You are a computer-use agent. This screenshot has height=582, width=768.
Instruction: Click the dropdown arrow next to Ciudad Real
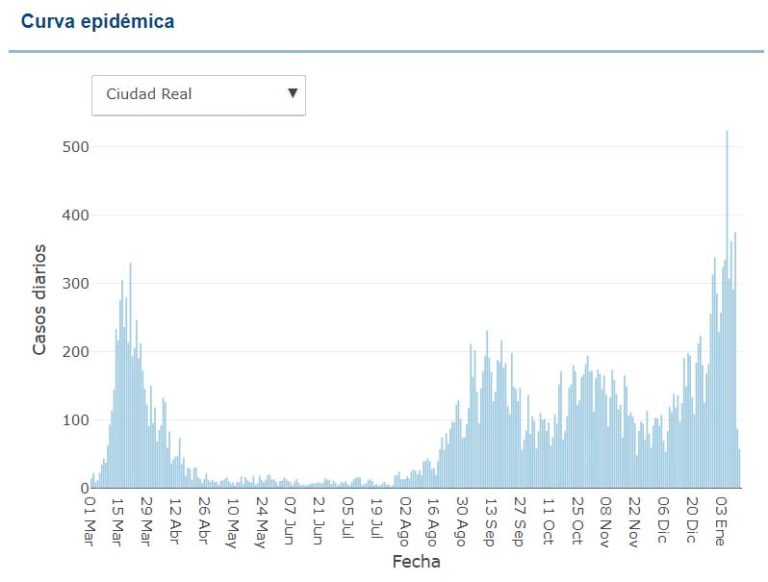pos(292,93)
